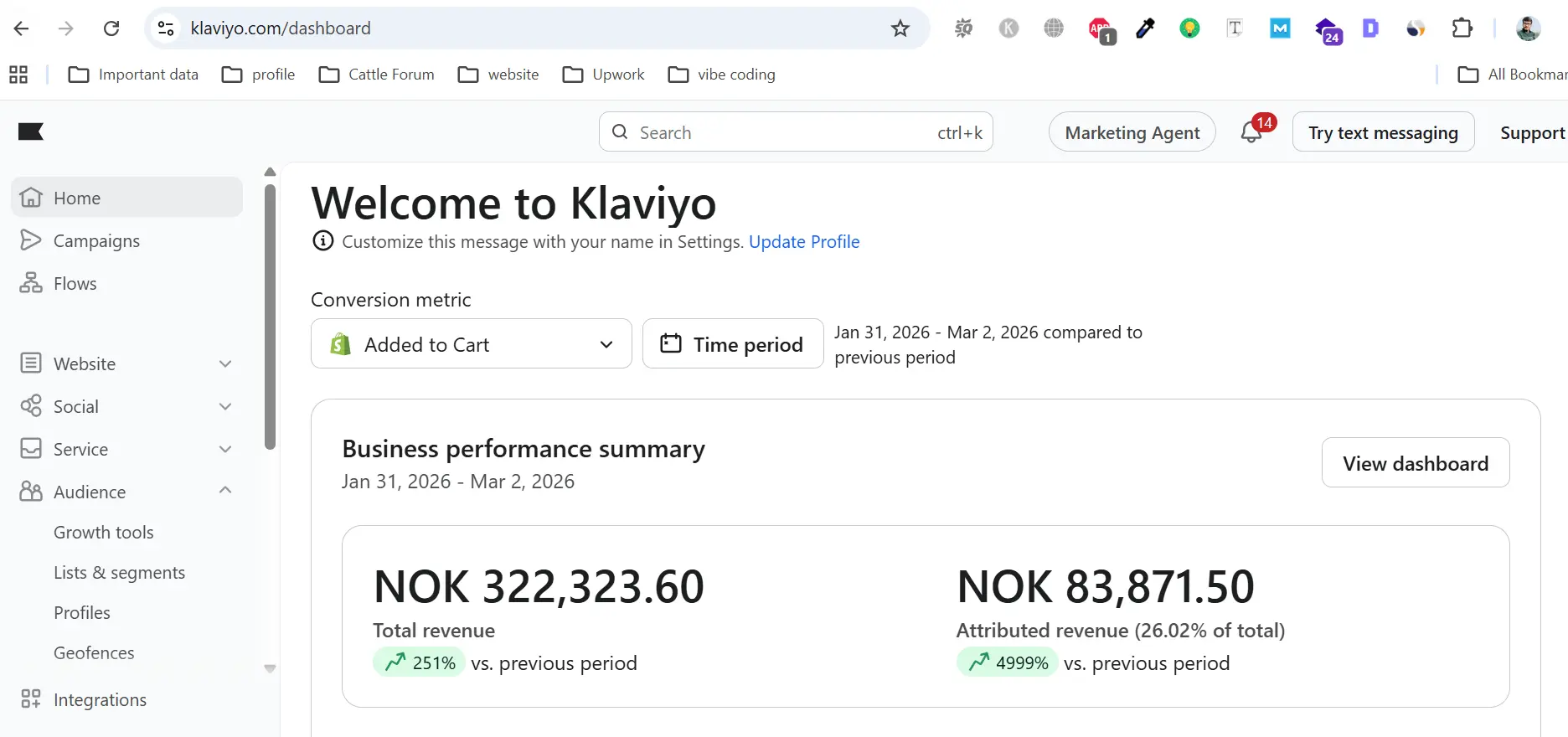The image size is (1568, 737).
Task: Open the tab groups grid icon
Action: point(18,75)
